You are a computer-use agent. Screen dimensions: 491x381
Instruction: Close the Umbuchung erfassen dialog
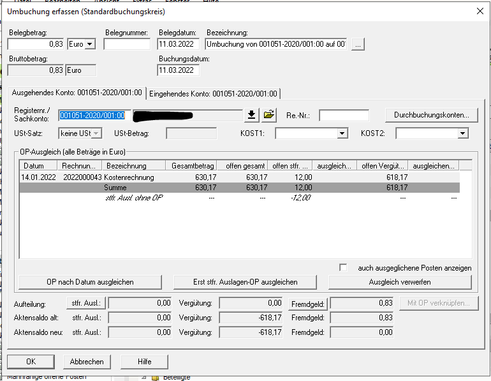480,11
